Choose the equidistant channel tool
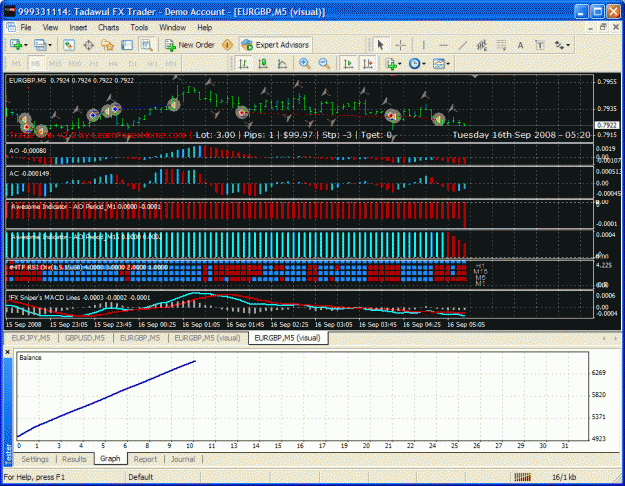The height and width of the screenshot is (486, 625). (482, 45)
